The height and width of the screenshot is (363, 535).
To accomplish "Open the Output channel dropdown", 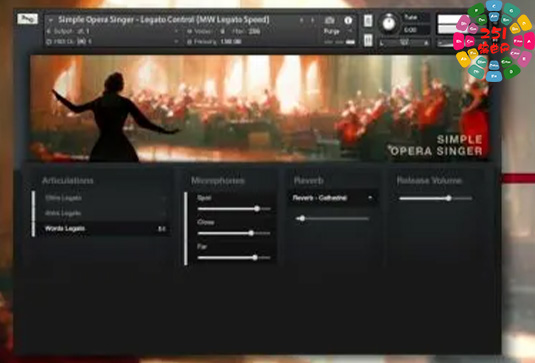I will point(112,31).
